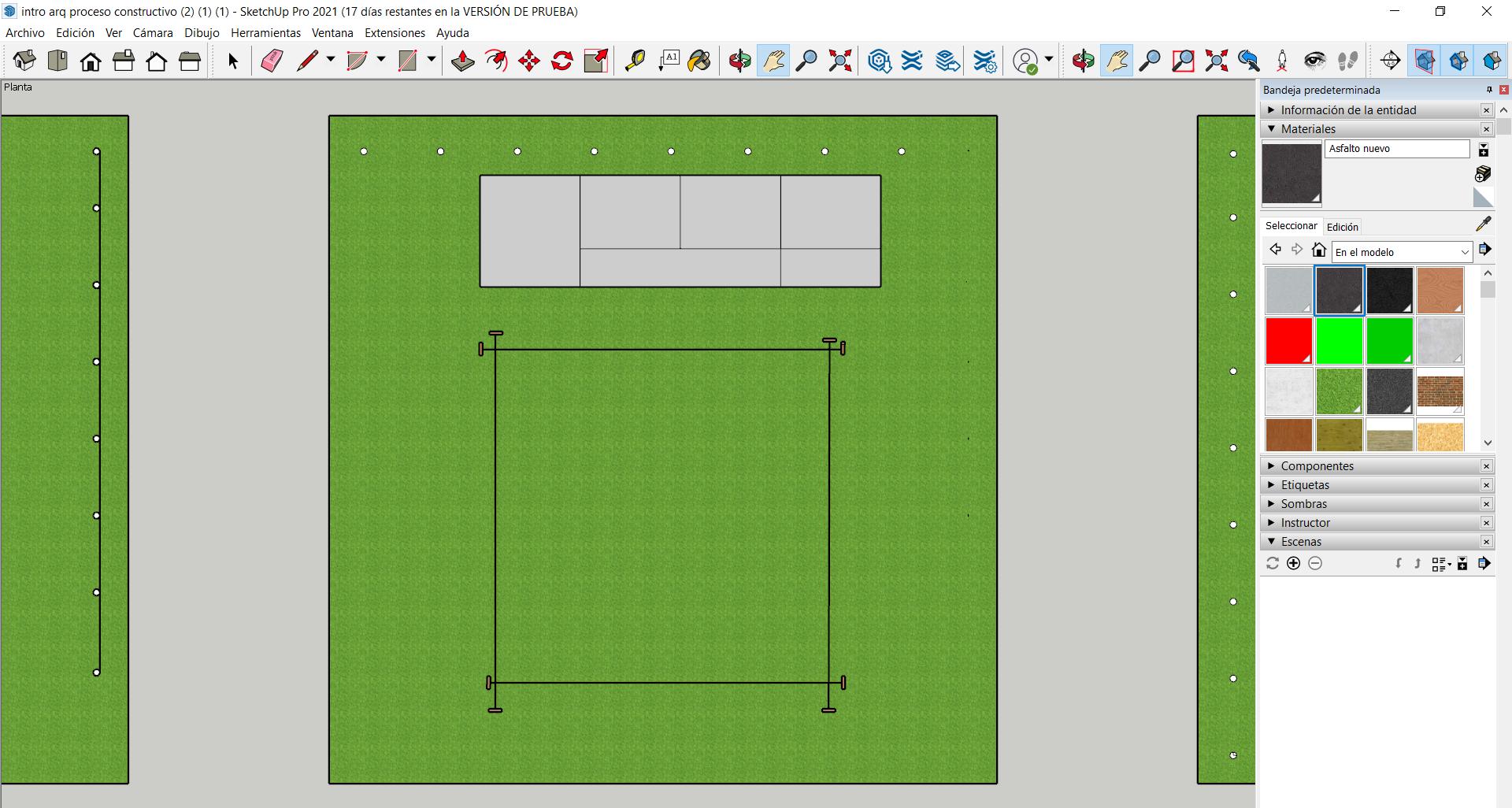Open the Extensiones menu

point(395,33)
